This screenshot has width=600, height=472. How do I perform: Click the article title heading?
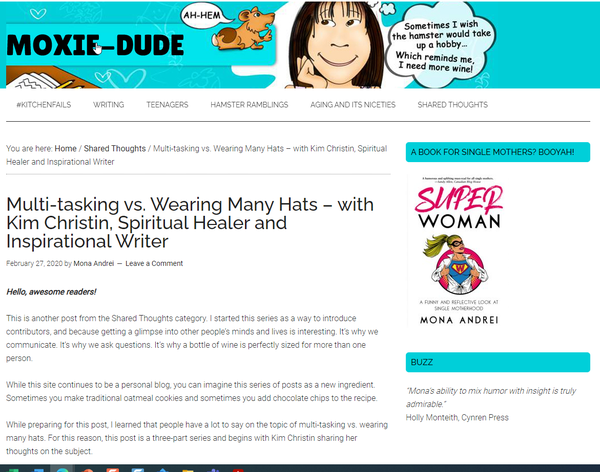pyautogui.click(x=190, y=223)
